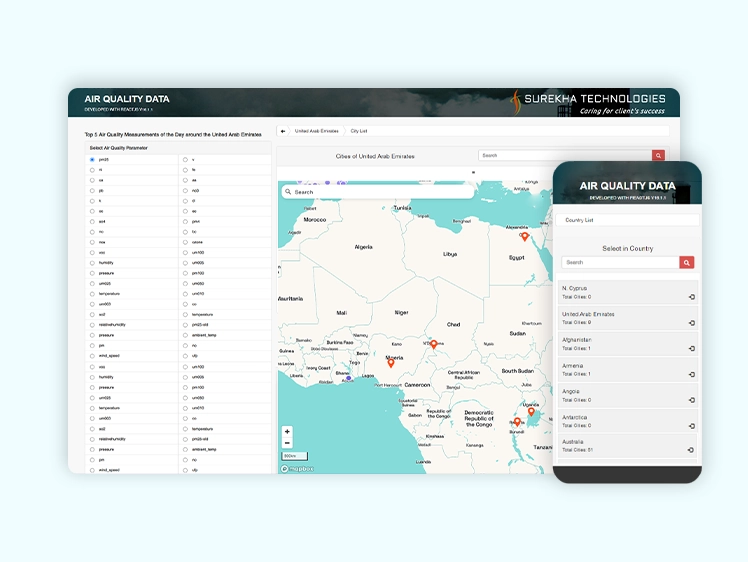Click red search button in mobile country panel
The image size is (748, 562).
pyautogui.click(x=686, y=262)
